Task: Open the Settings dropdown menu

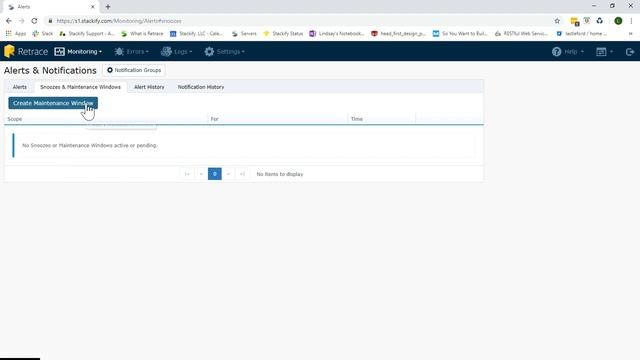Action: pyautogui.click(x=224, y=51)
